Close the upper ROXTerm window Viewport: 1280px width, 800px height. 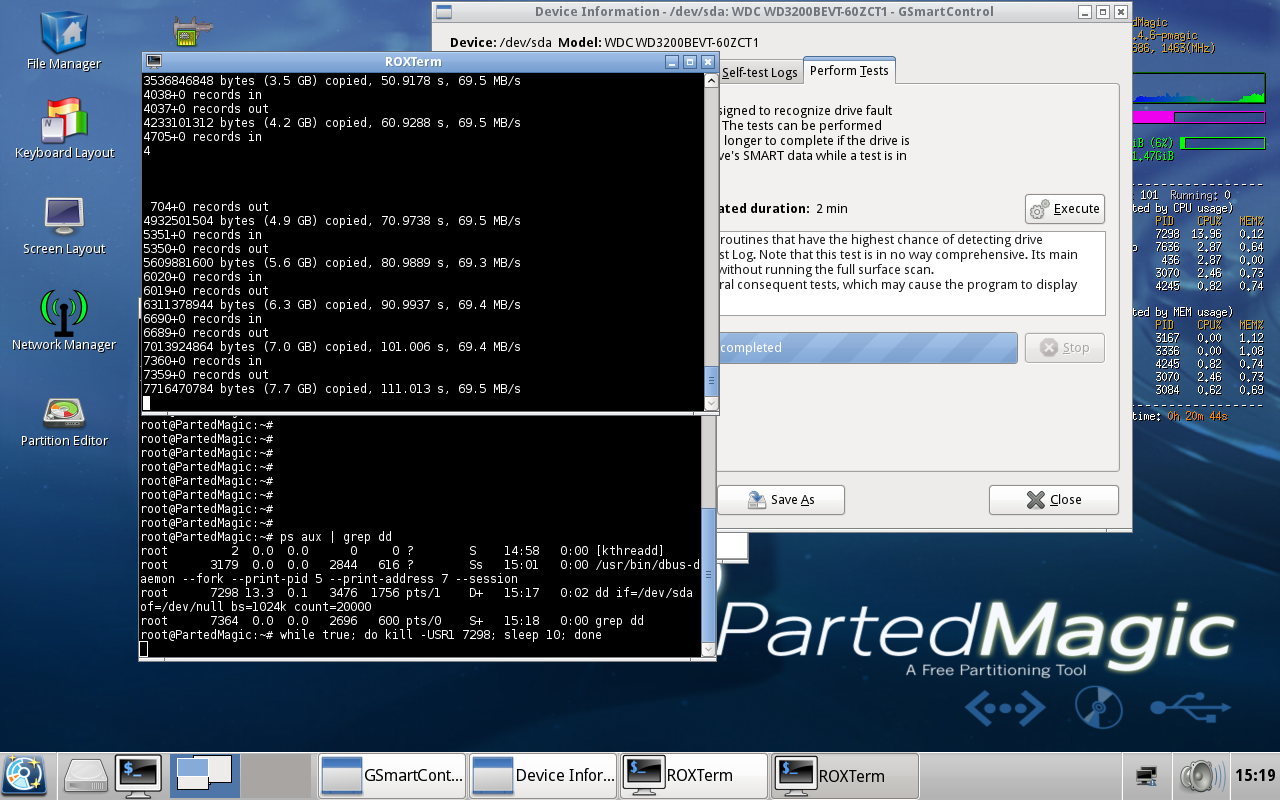[x=708, y=62]
